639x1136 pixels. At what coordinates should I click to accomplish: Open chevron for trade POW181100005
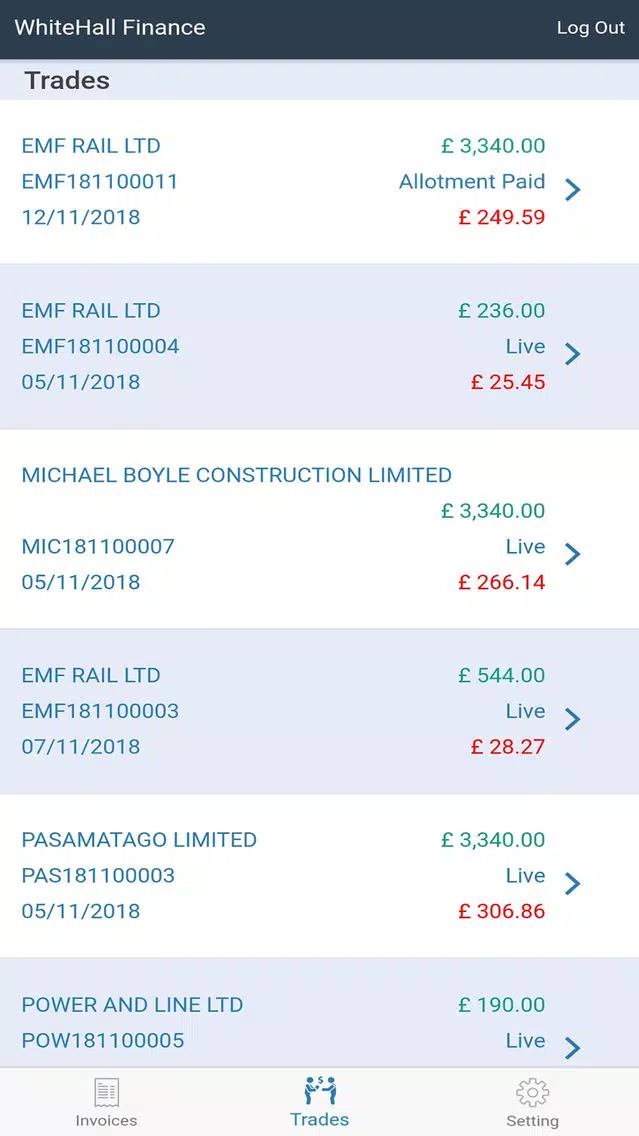pyautogui.click(x=572, y=1048)
